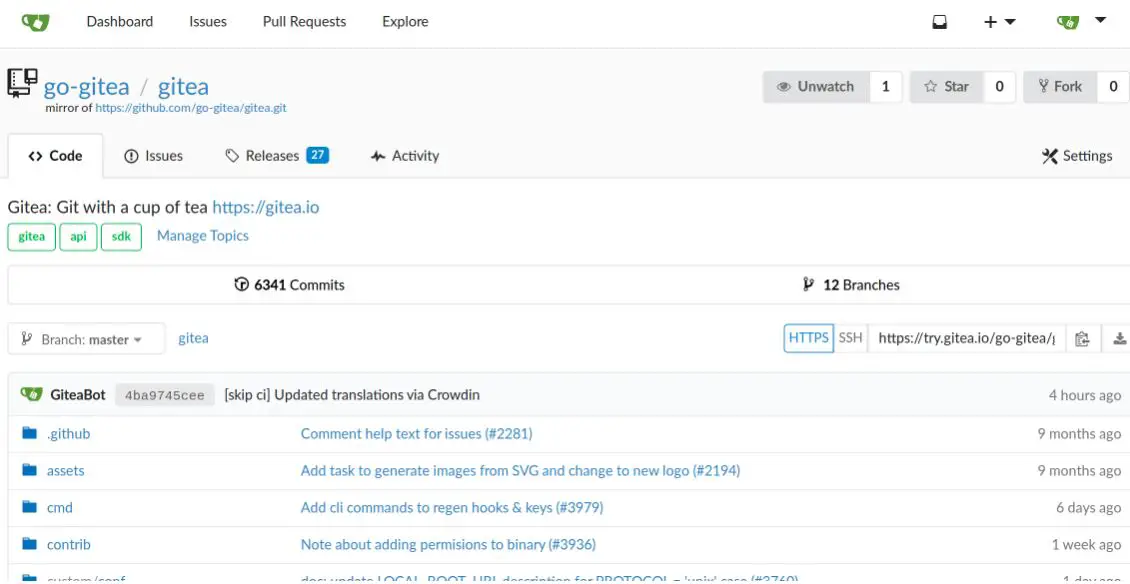Click the stars count next to Star
The height and width of the screenshot is (584, 1130).
tap(1000, 87)
